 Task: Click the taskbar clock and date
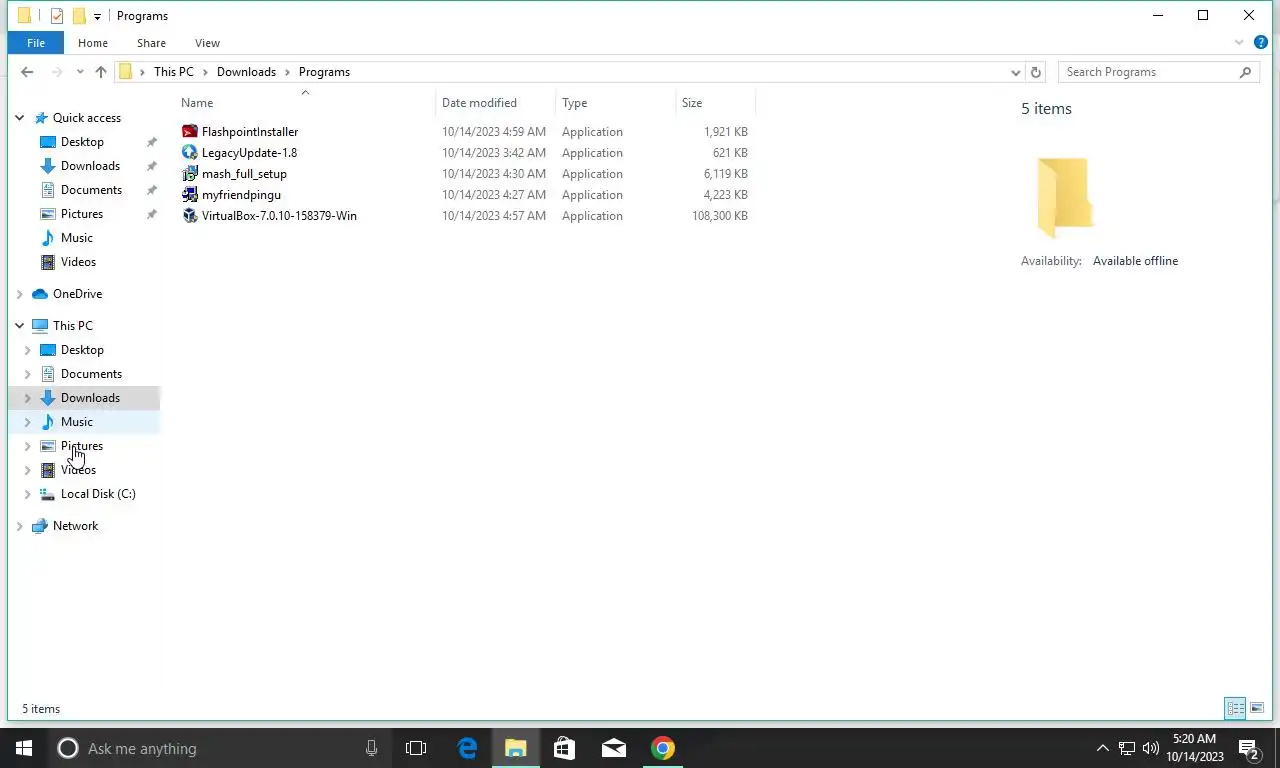[1194, 748]
